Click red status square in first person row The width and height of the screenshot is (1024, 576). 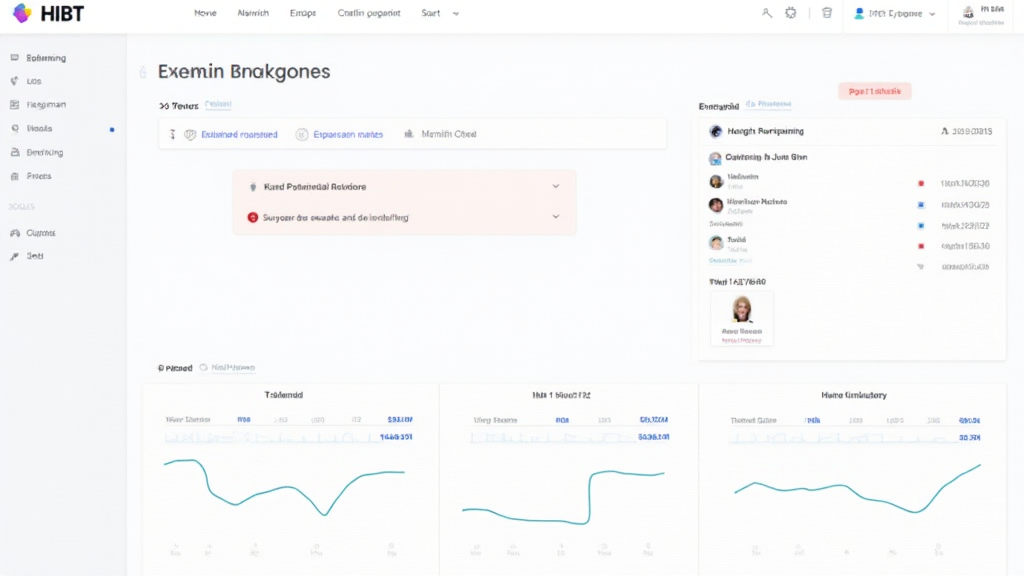click(920, 183)
